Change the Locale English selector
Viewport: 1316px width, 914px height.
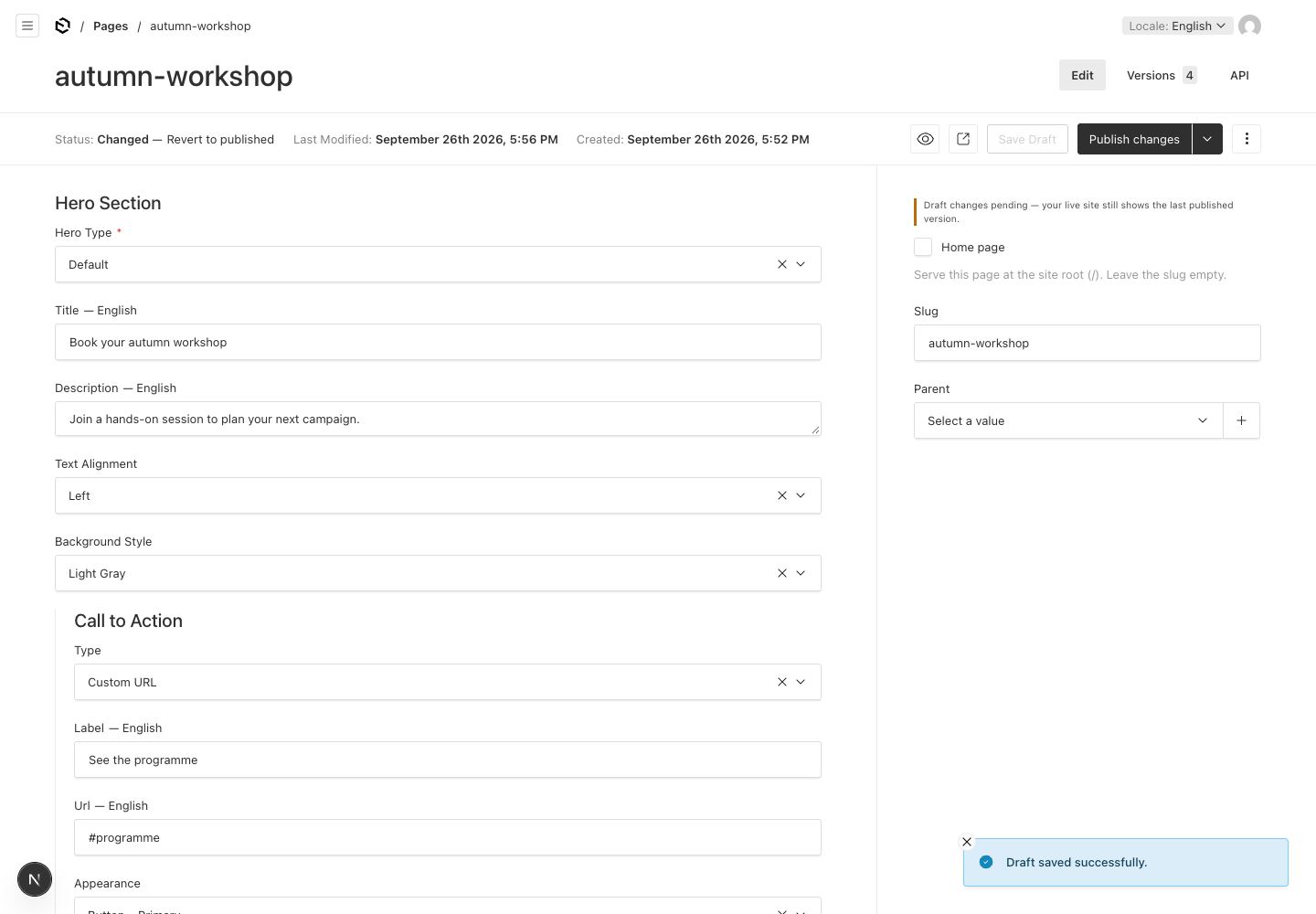coord(1177,26)
